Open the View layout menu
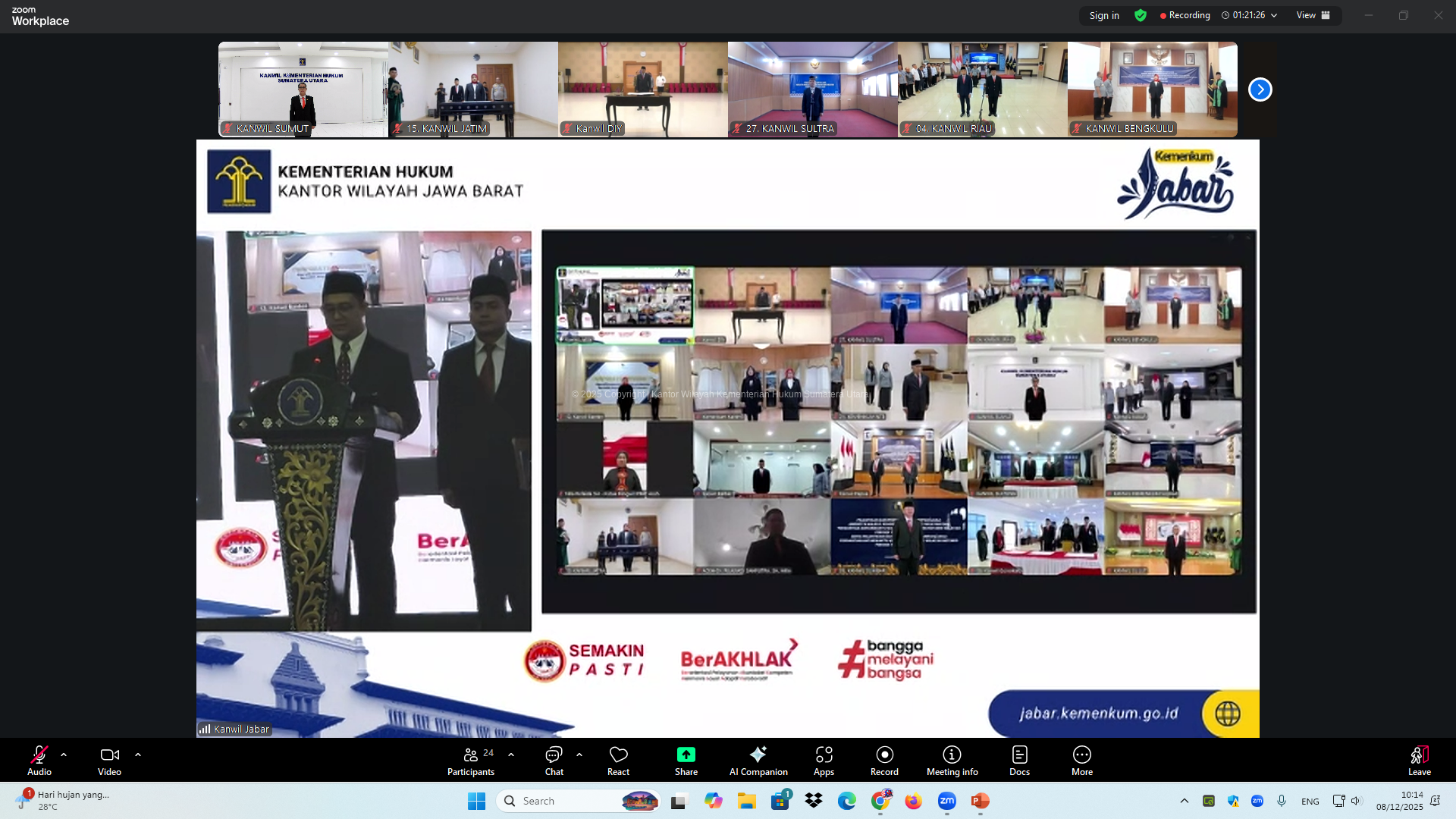The height and width of the screenshot is (819, 1456). point(1313,15)
